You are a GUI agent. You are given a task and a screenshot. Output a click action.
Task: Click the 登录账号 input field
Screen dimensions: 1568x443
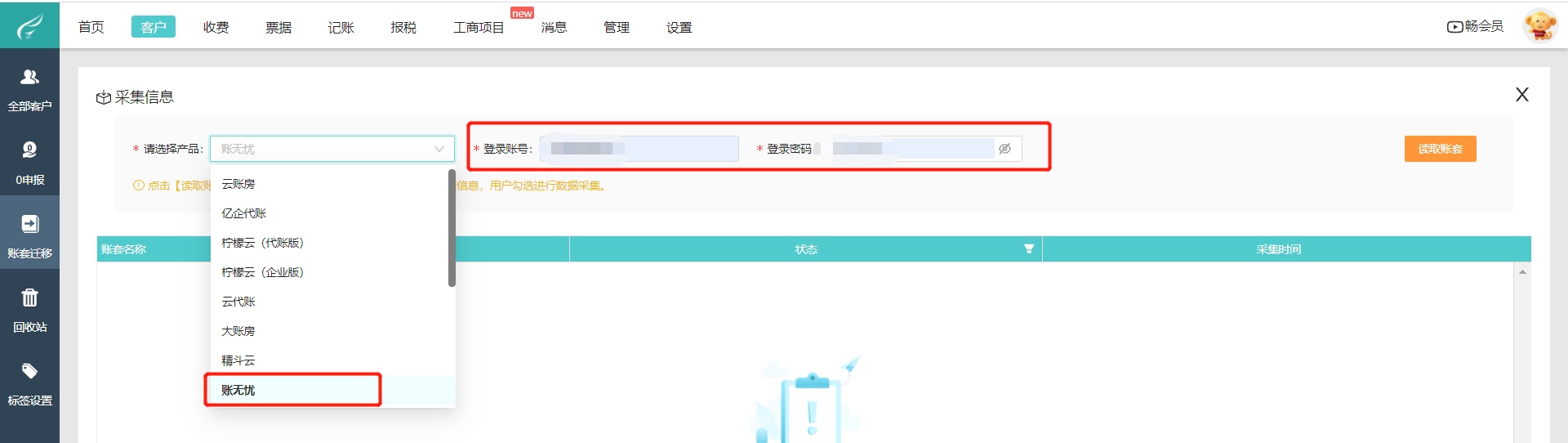(639, 149)
